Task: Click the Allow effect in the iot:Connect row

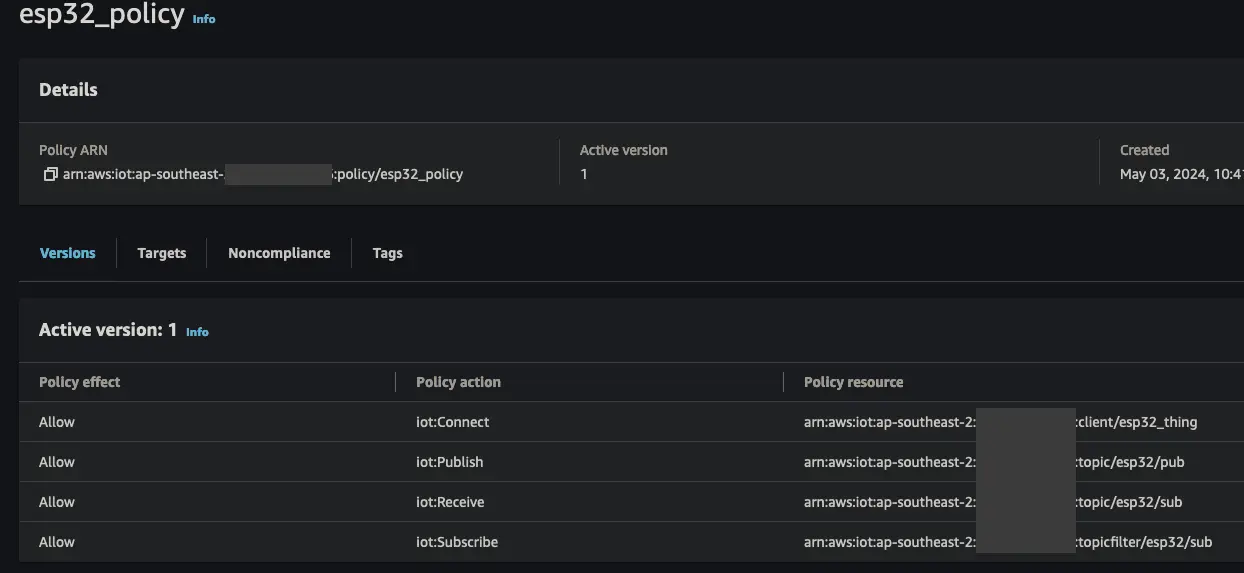Action: (57, 422)
